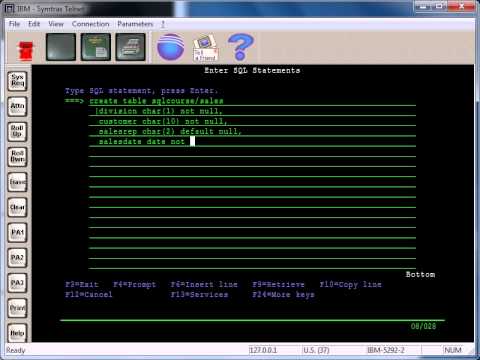Click the Sys Req keypad button
Image resolution: width=480 pixels, height=360 pixels.
pos(17,81)
